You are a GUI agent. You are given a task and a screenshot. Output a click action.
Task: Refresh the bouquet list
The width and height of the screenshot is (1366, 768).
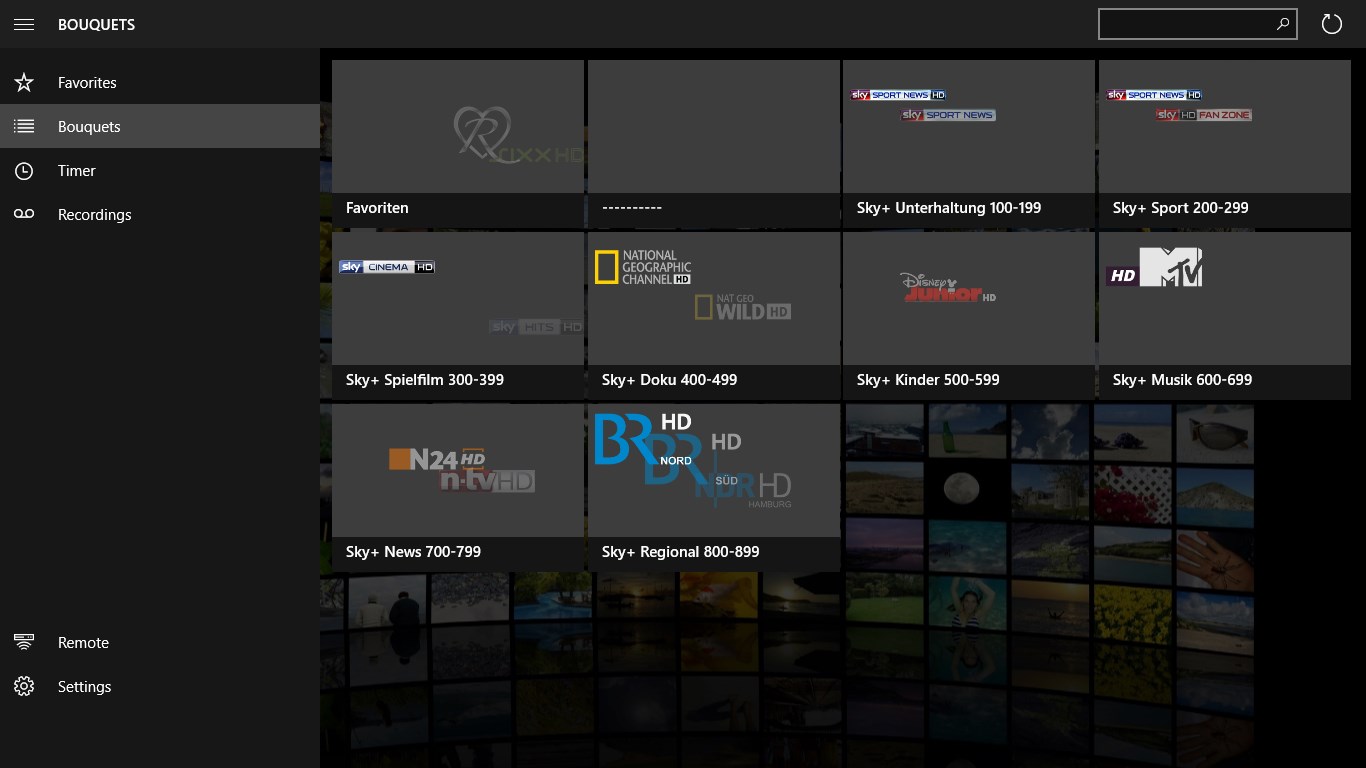click(1332, 24)
